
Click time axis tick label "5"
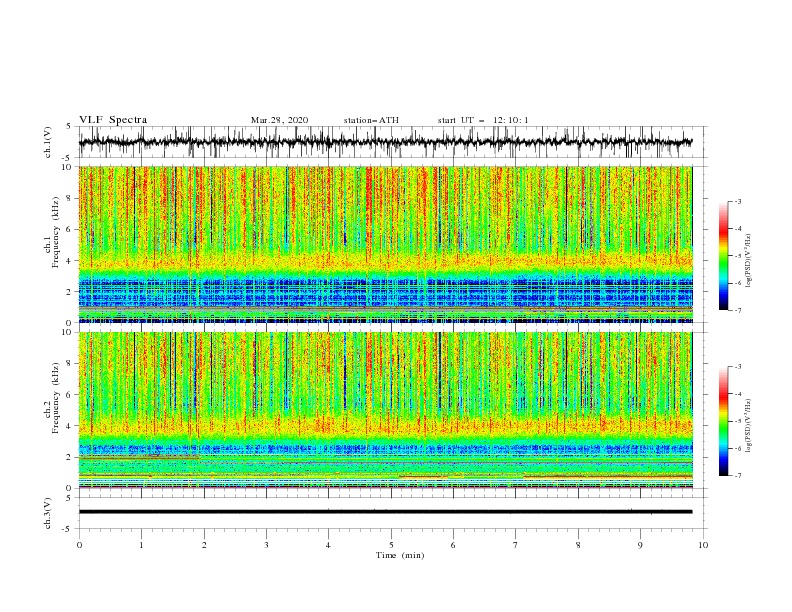[x=391, y=545]
